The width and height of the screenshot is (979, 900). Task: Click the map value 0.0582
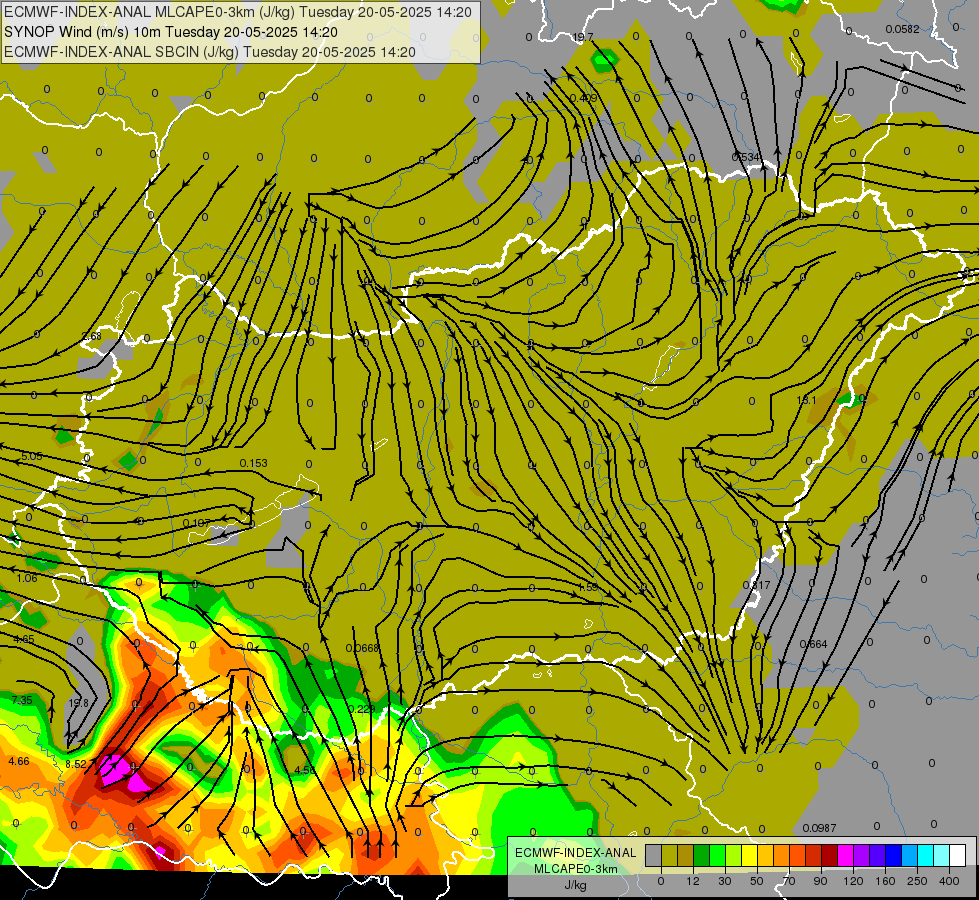(x=902, y=29)
